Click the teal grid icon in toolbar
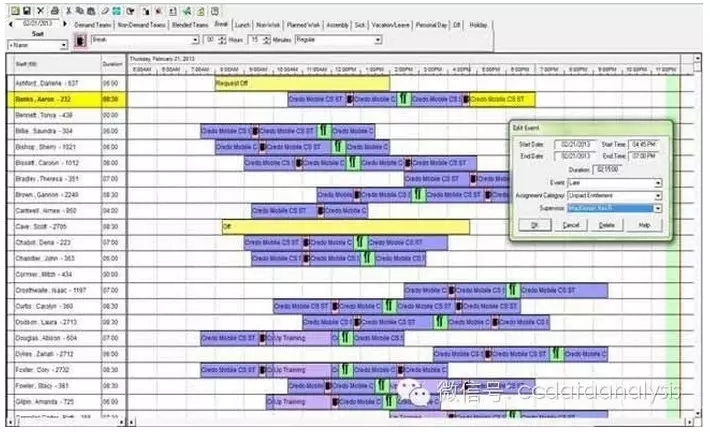This screenshot has width=710, height=432. [x=117, y=10]
